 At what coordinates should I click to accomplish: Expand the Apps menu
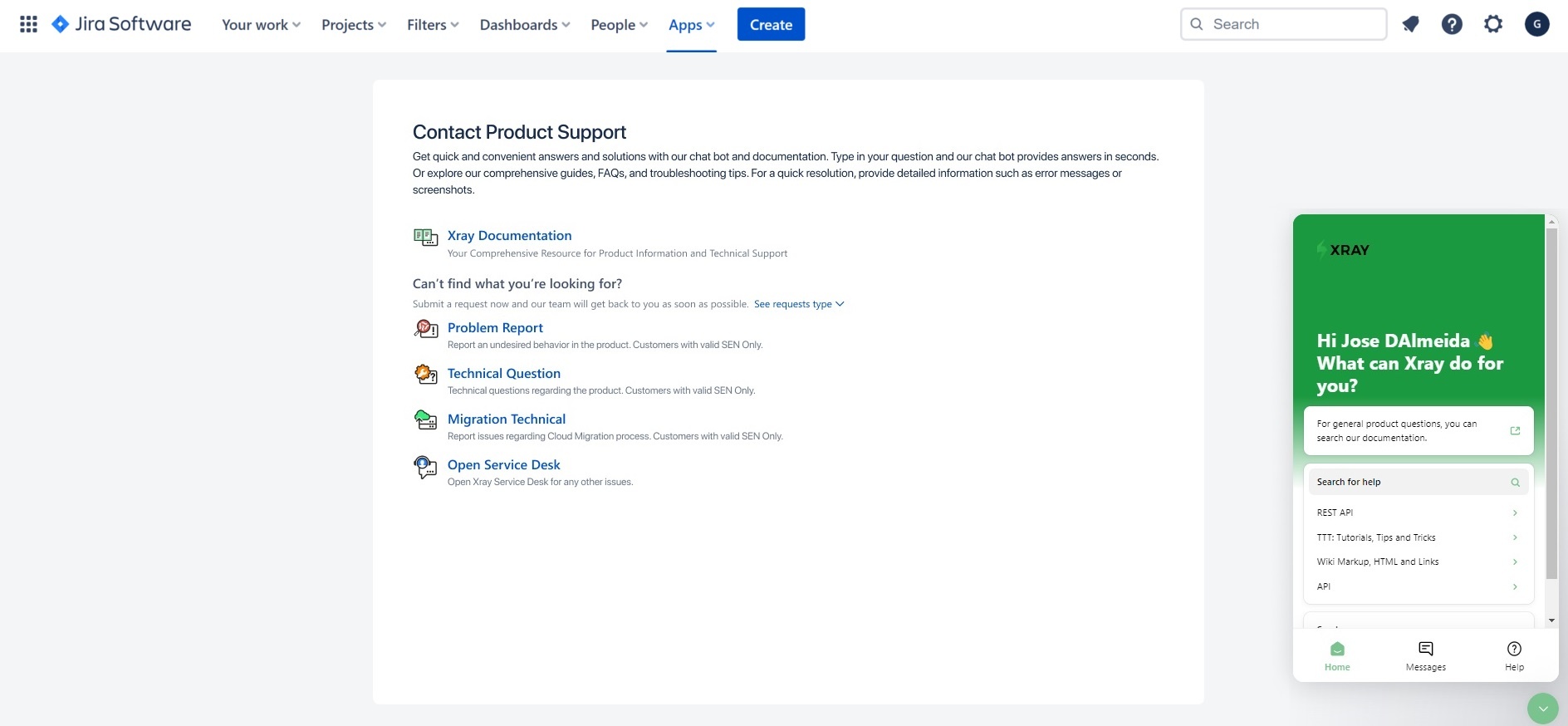point(691,25)
